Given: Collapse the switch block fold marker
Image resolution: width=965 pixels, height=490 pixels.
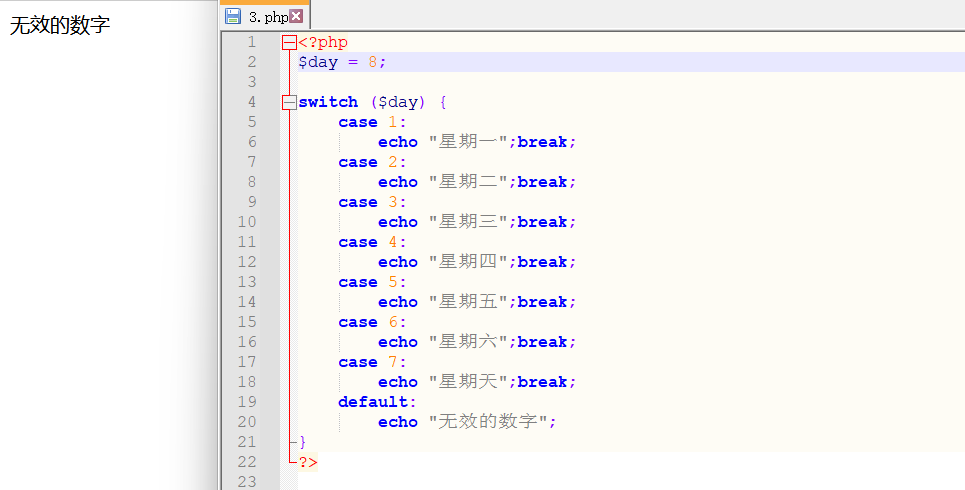Looking at the screenshot, I should (289, 102).
